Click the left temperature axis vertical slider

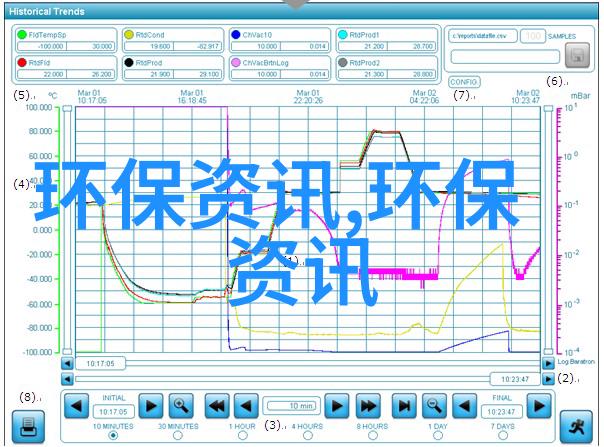(67, 230)
